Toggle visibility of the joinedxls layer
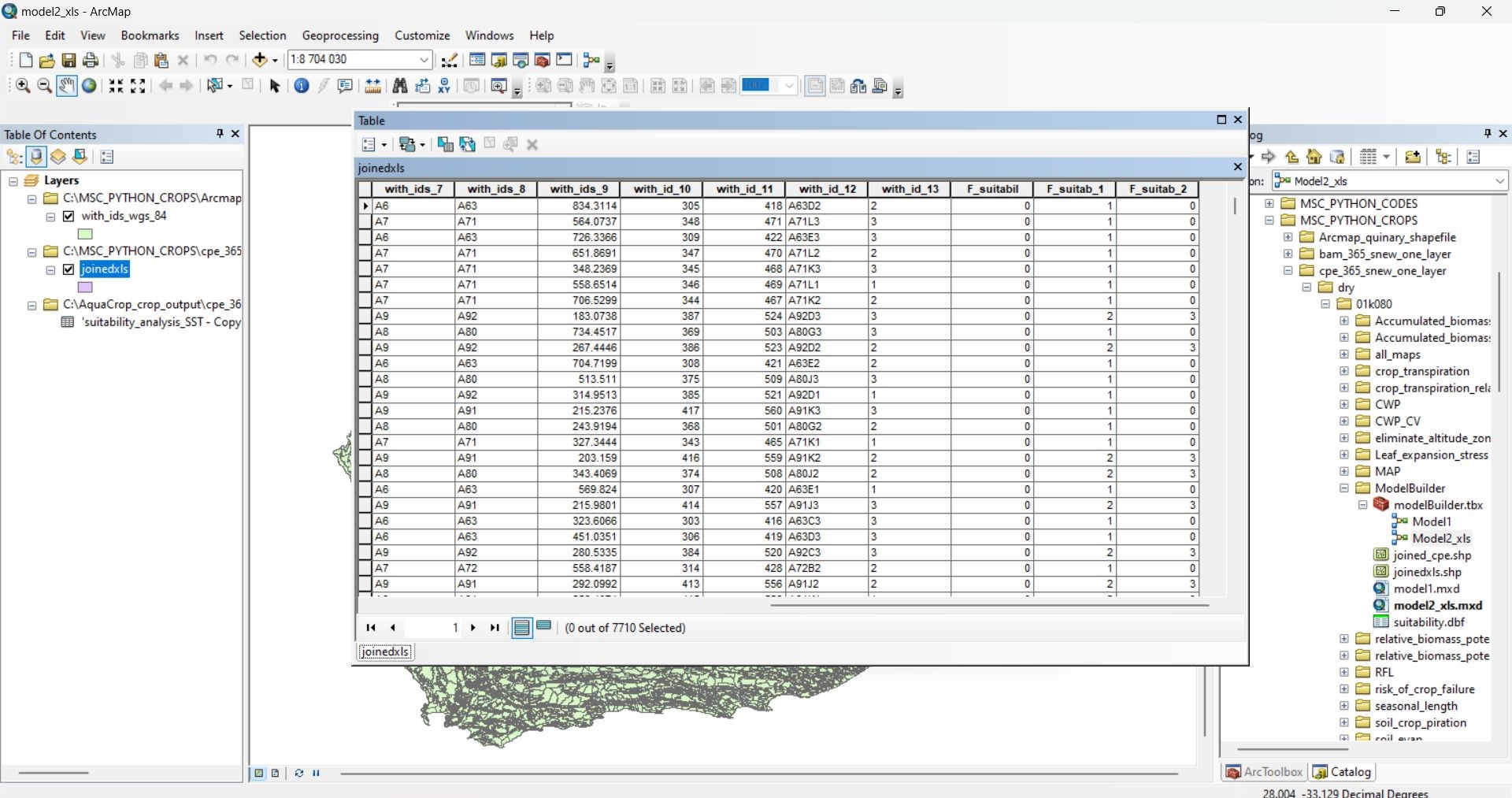This screenshot has width=1512, height=798. pyautogui.click(x=69, y=269)
